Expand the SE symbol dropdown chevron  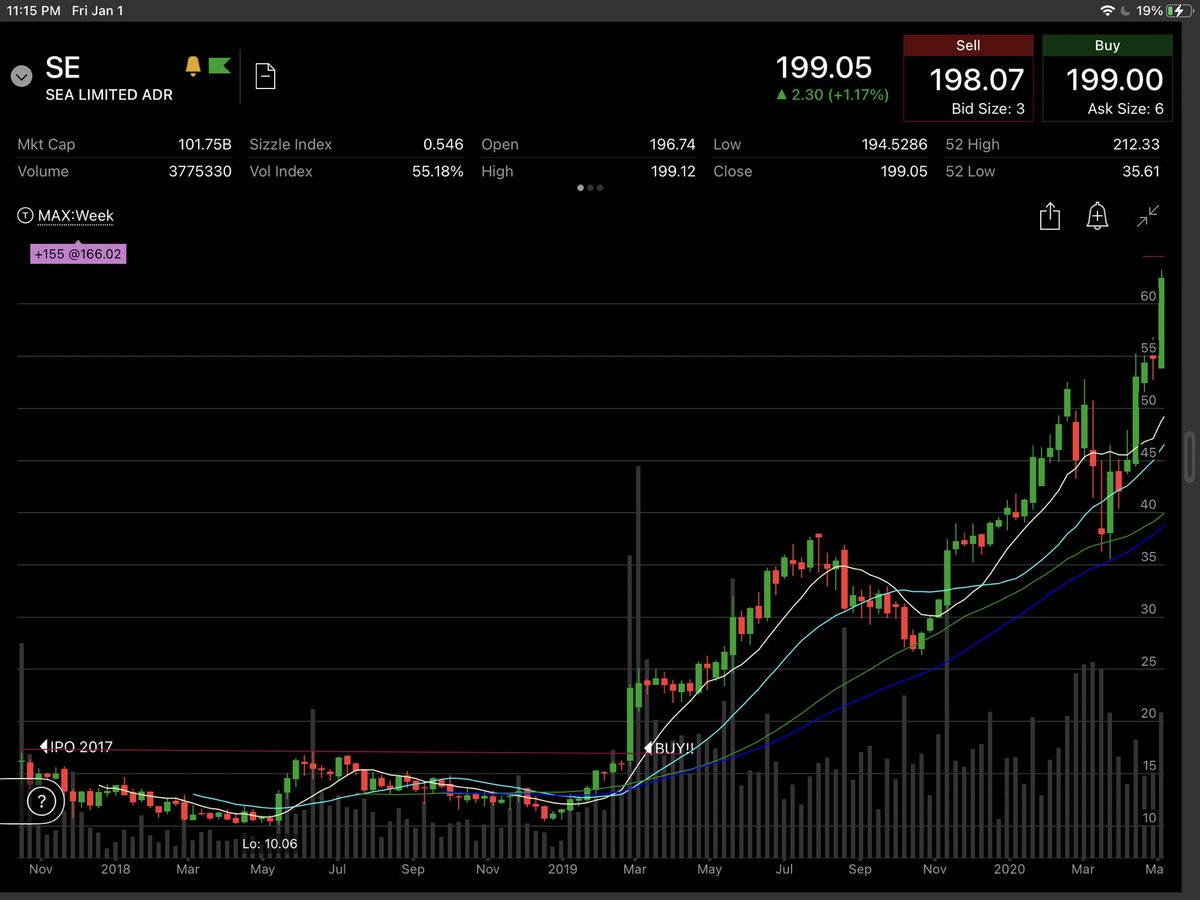[x=20, y=76]
